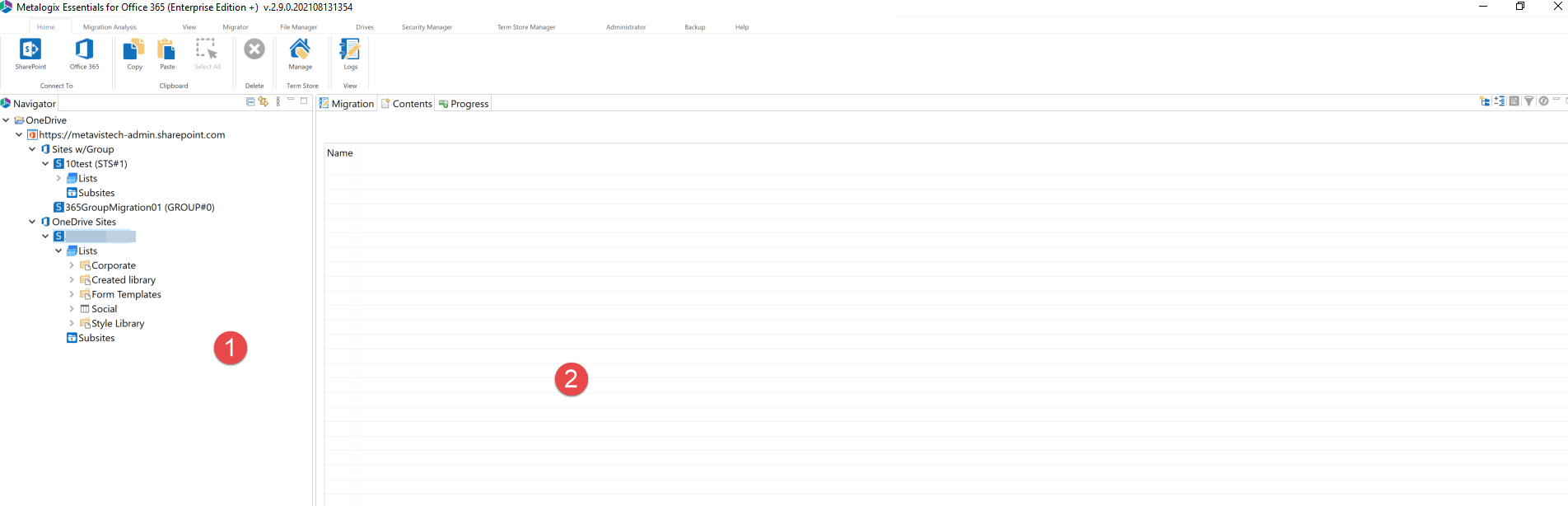Minimize the Contents panel

[x=1556, y=99]
